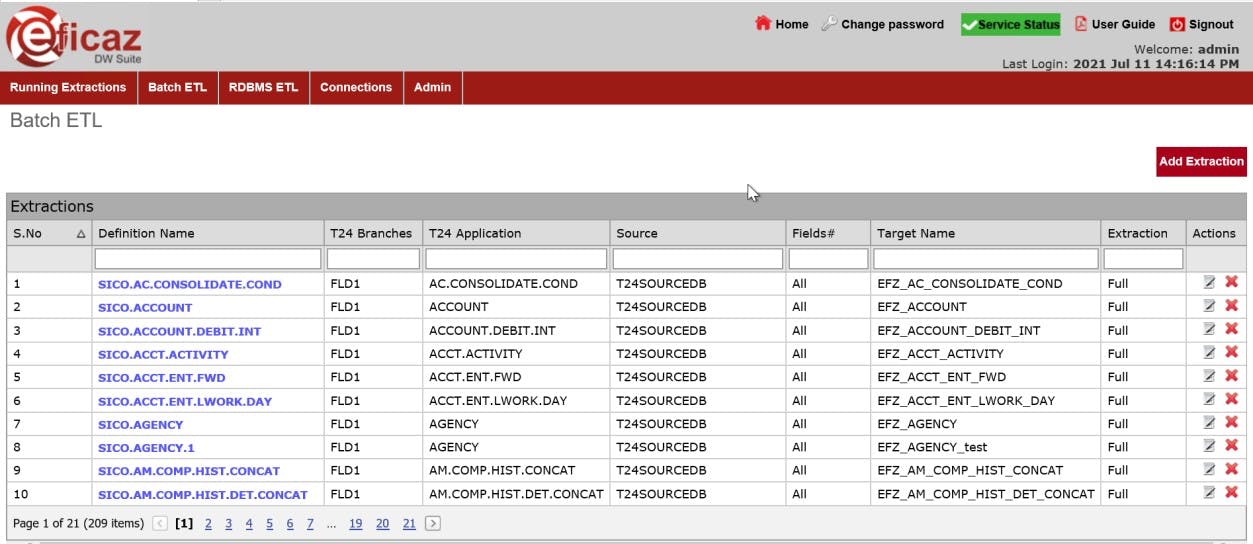1253x544 pixels.
Task: Delete the SICO.ACCT.ACTIVITY extraction
Action: (1231, 353)
